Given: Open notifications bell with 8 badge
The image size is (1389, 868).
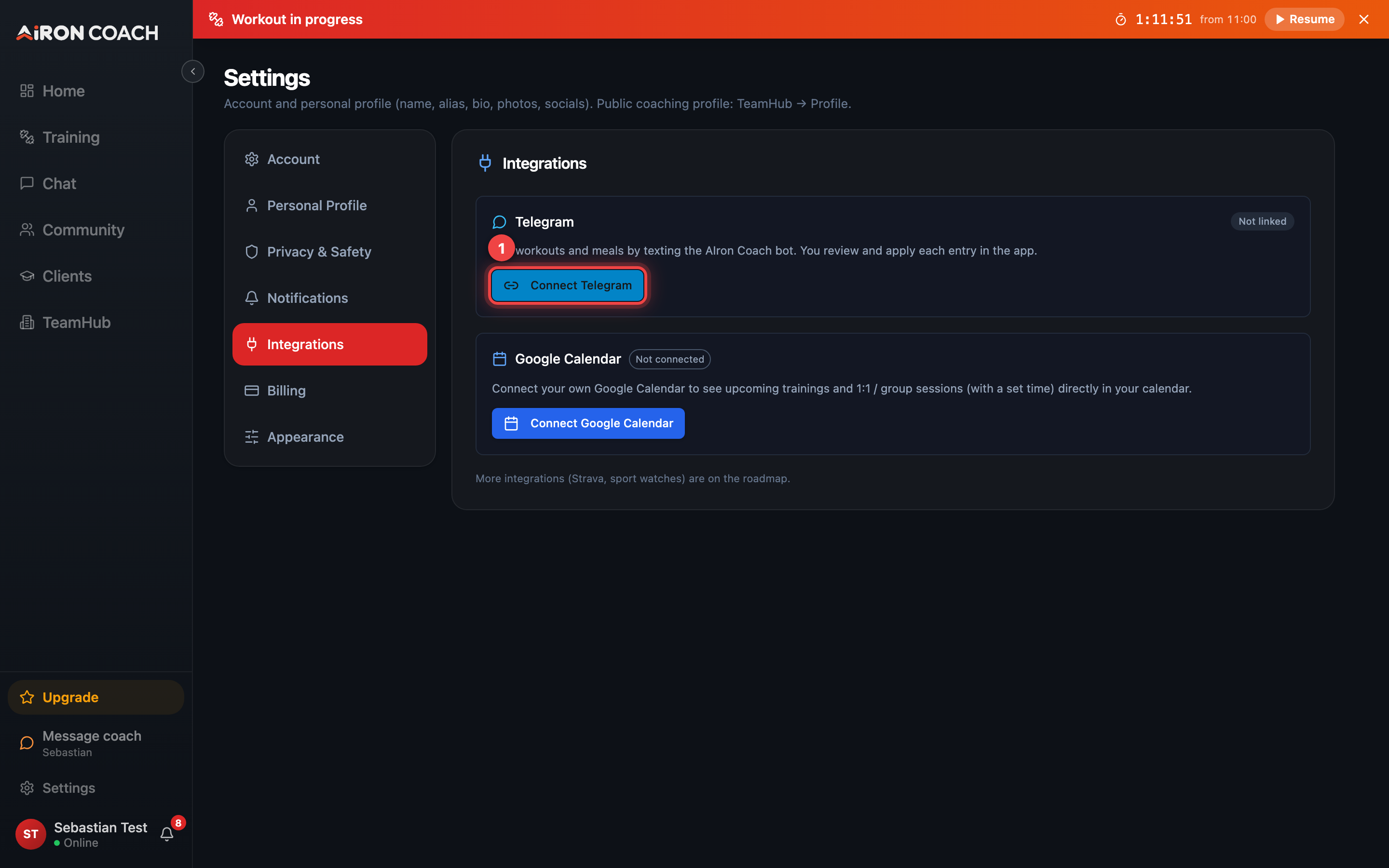Looking at the screenshot, I should point(167,834).
